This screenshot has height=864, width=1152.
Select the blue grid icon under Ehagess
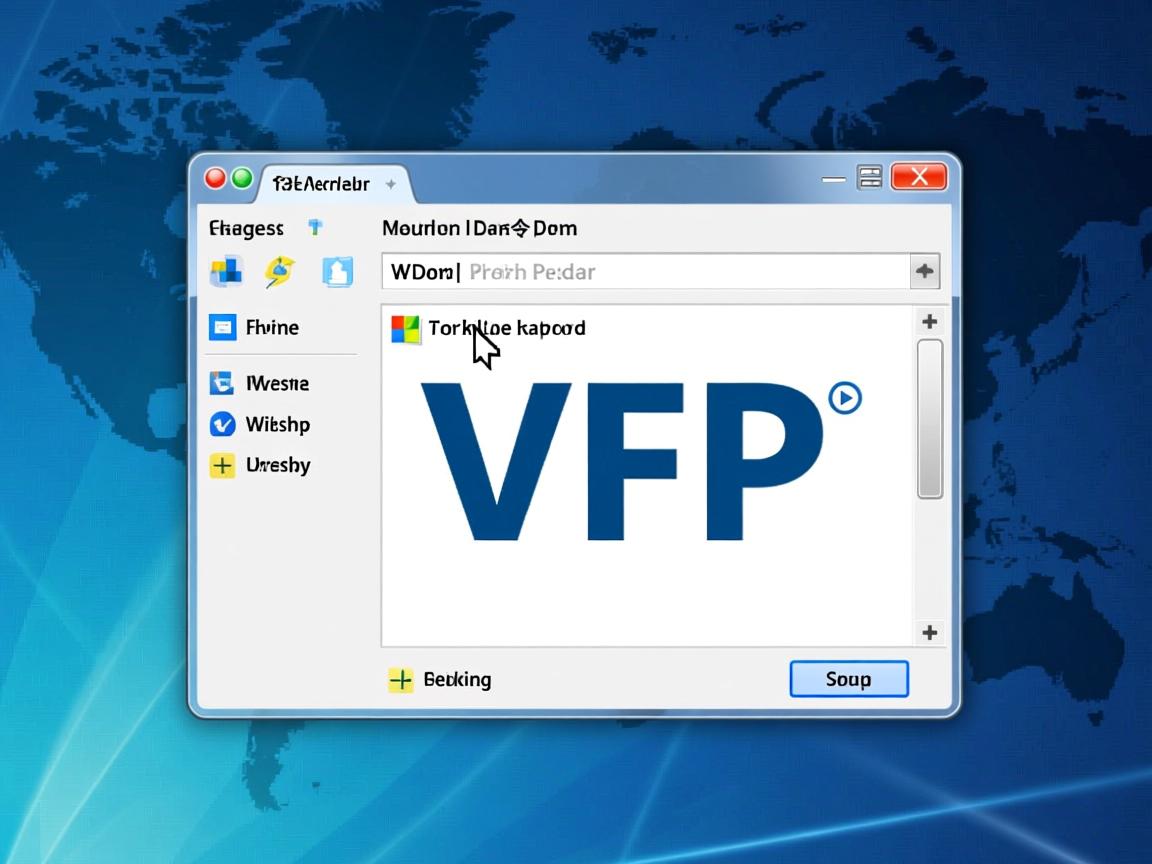(225, 271)
